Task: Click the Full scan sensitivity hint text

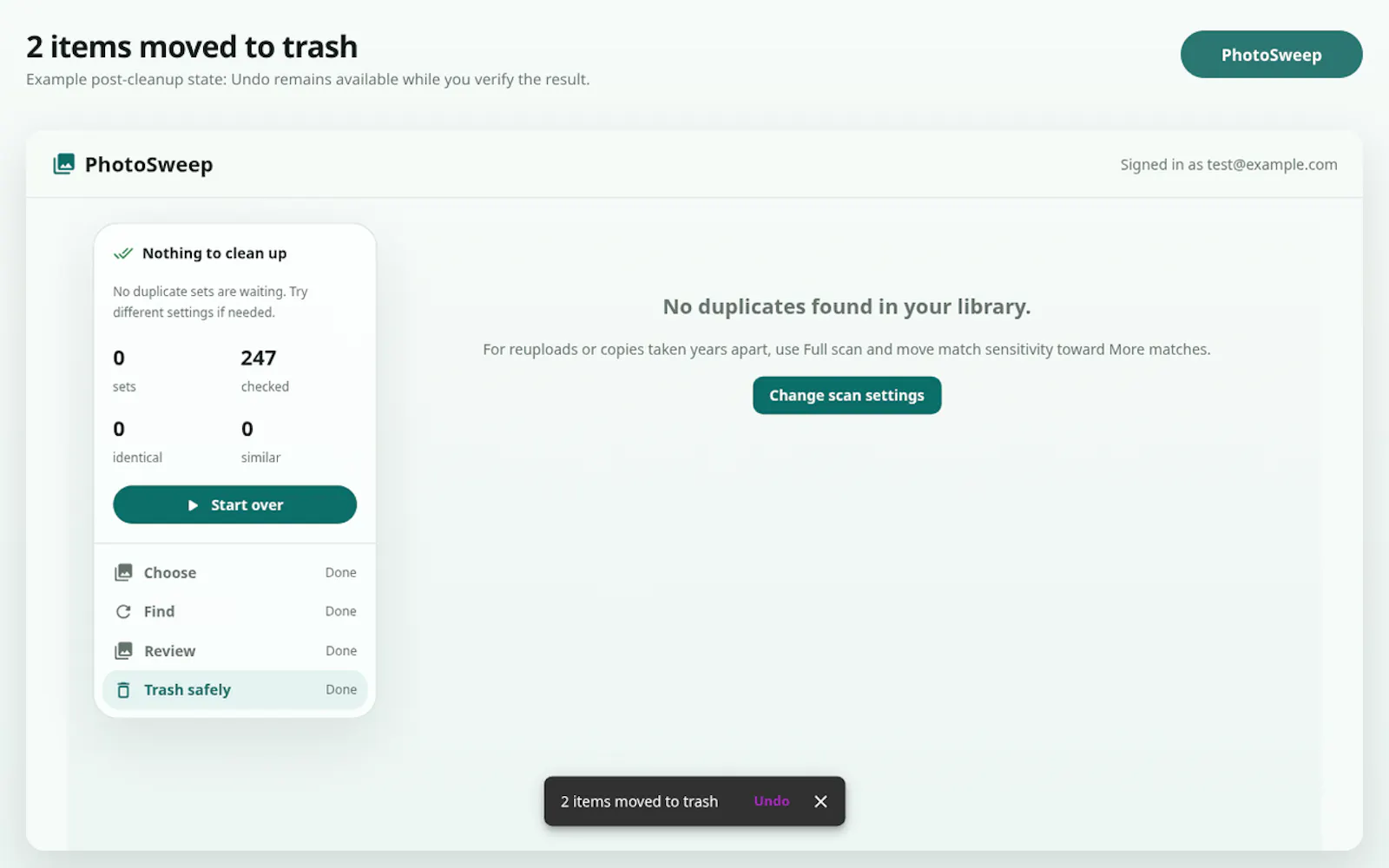Action: coord(846,350)
